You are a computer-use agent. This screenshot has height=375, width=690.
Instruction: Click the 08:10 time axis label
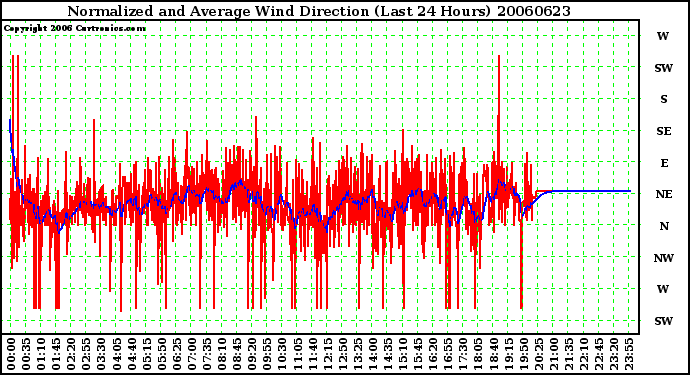tap(222, 354)
